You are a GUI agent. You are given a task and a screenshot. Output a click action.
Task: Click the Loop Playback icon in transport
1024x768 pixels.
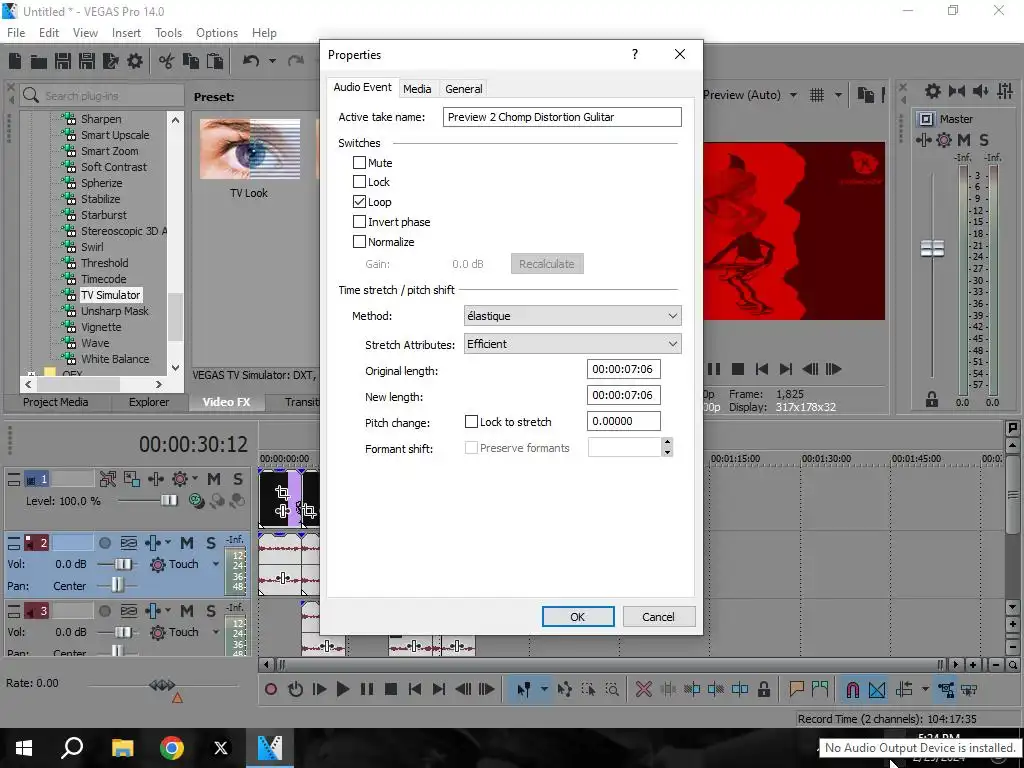295,689
